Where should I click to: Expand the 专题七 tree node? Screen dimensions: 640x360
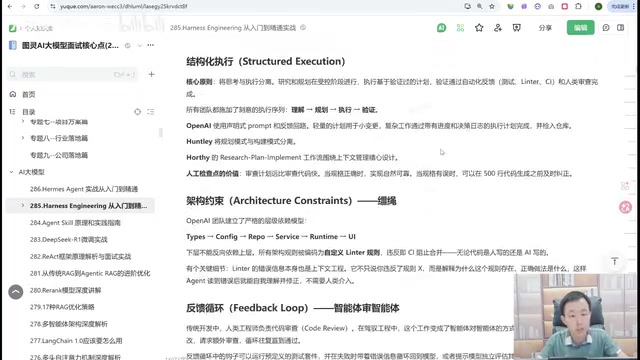(x=23, y=122)
